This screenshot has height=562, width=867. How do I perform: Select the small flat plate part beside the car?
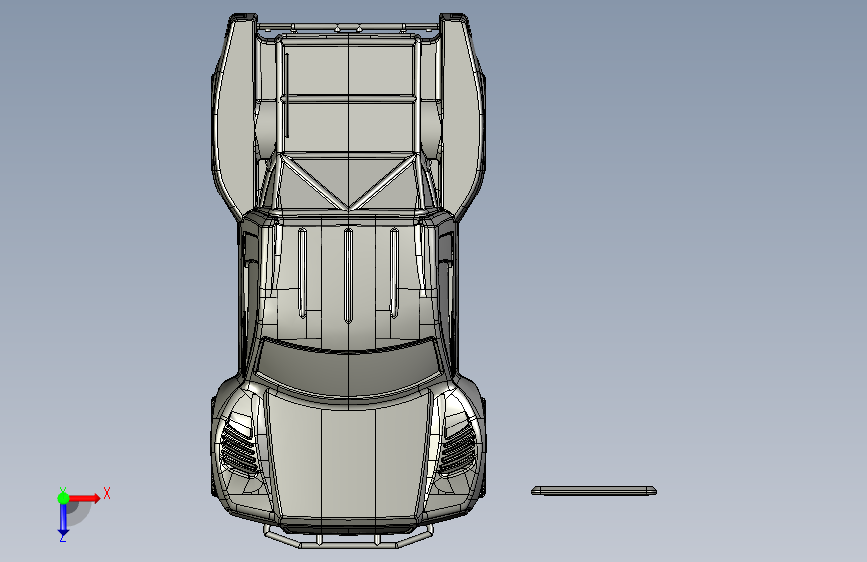tap(594, 491)
